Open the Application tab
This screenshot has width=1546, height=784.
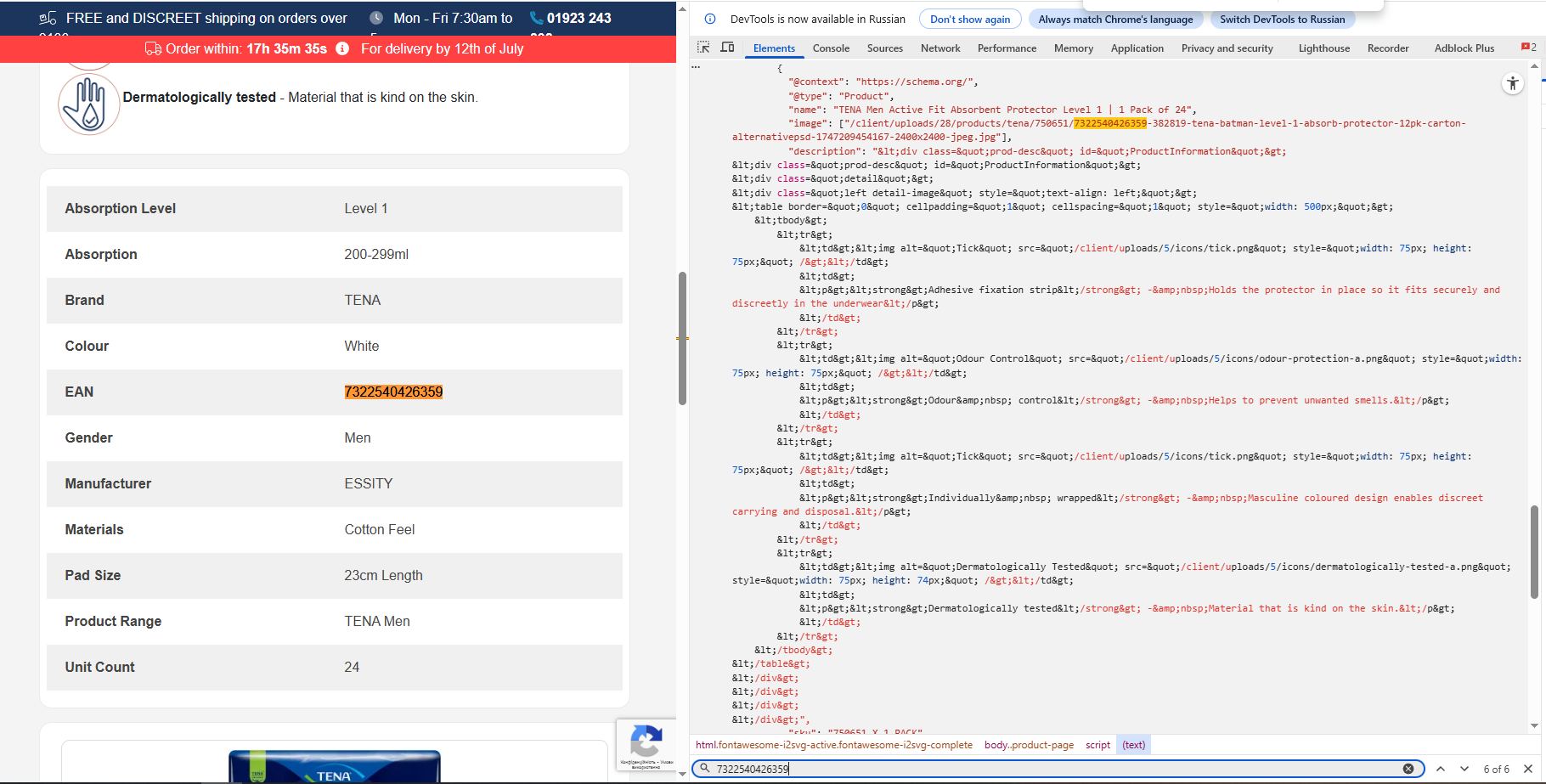pos(1137,48)
